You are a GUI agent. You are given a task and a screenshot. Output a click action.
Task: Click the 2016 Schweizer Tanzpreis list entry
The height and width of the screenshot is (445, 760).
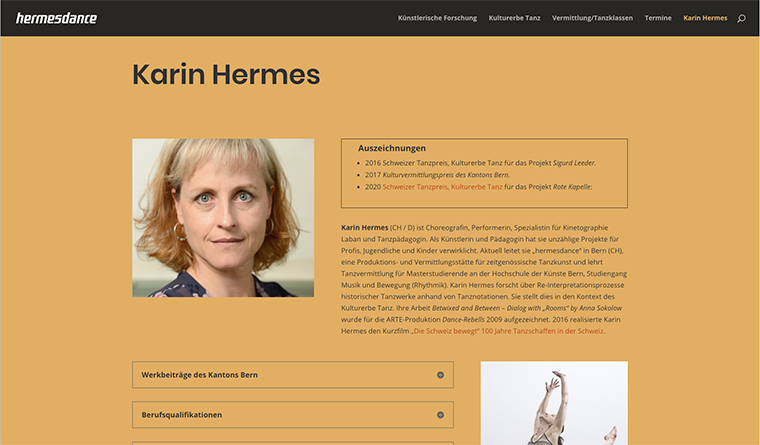pyautogui.click(x=480, y=163)
